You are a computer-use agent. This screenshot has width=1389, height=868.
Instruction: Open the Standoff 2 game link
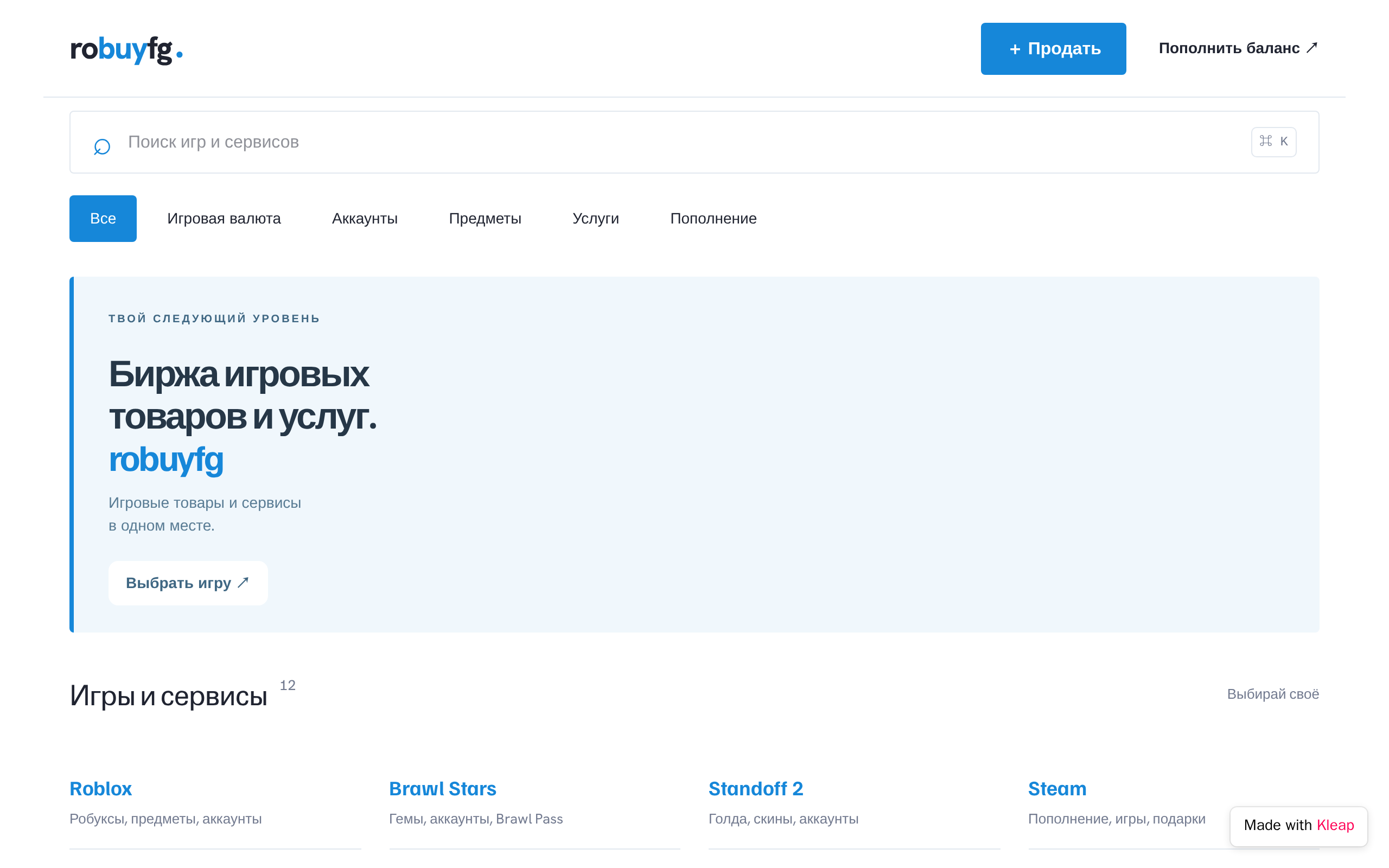tap(755, 789)
